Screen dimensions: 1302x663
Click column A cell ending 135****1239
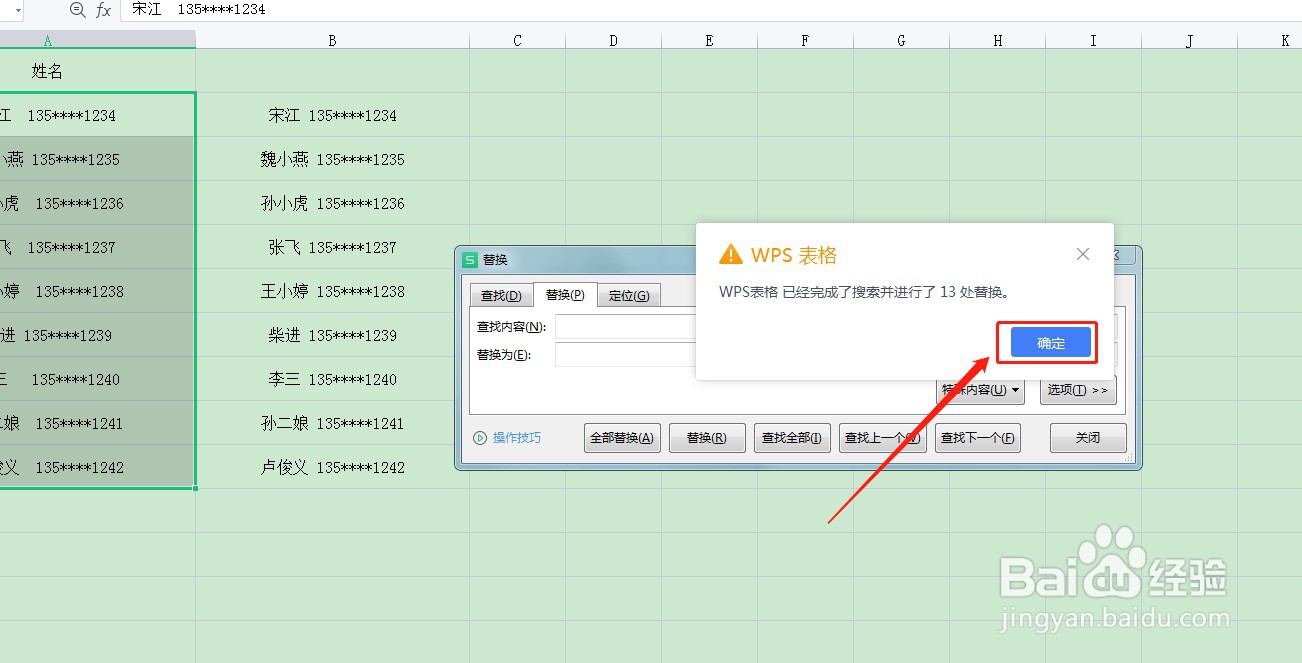click(x=98, y=335)
